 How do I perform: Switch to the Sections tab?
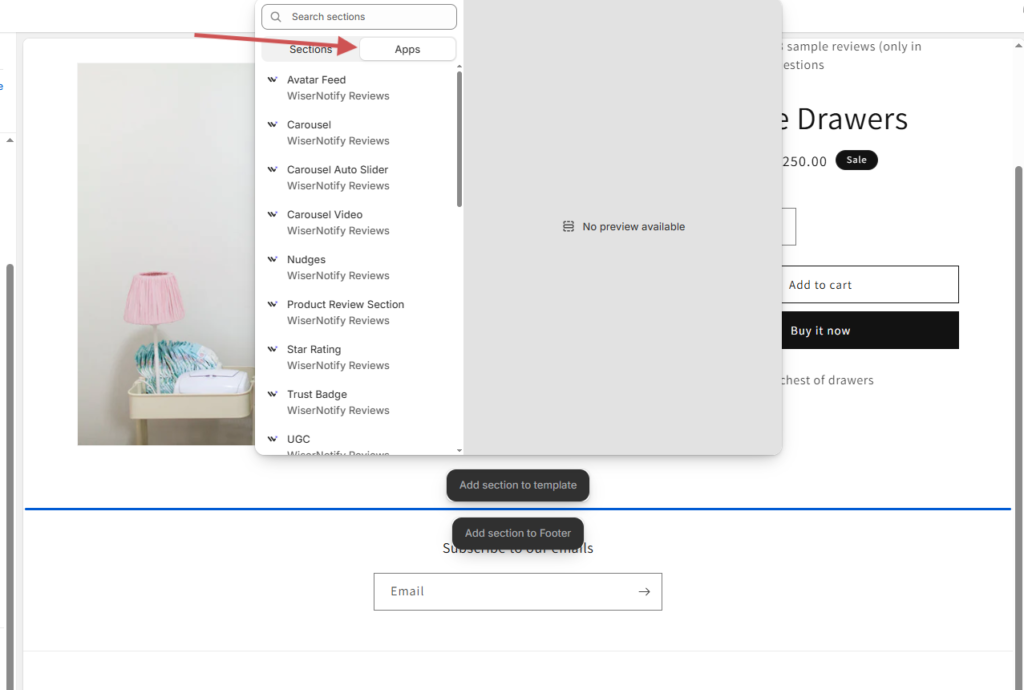[310, 49]
